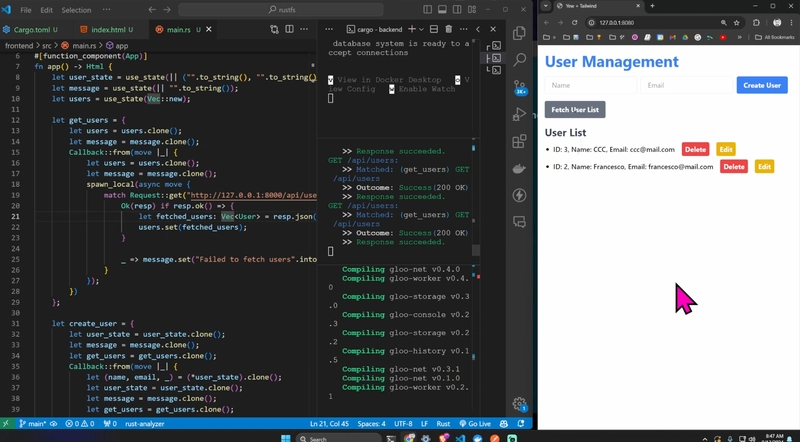Open the Source Control view icon
Image resolution: width=800 pixels, height=442 pixels.
[519, 87]
